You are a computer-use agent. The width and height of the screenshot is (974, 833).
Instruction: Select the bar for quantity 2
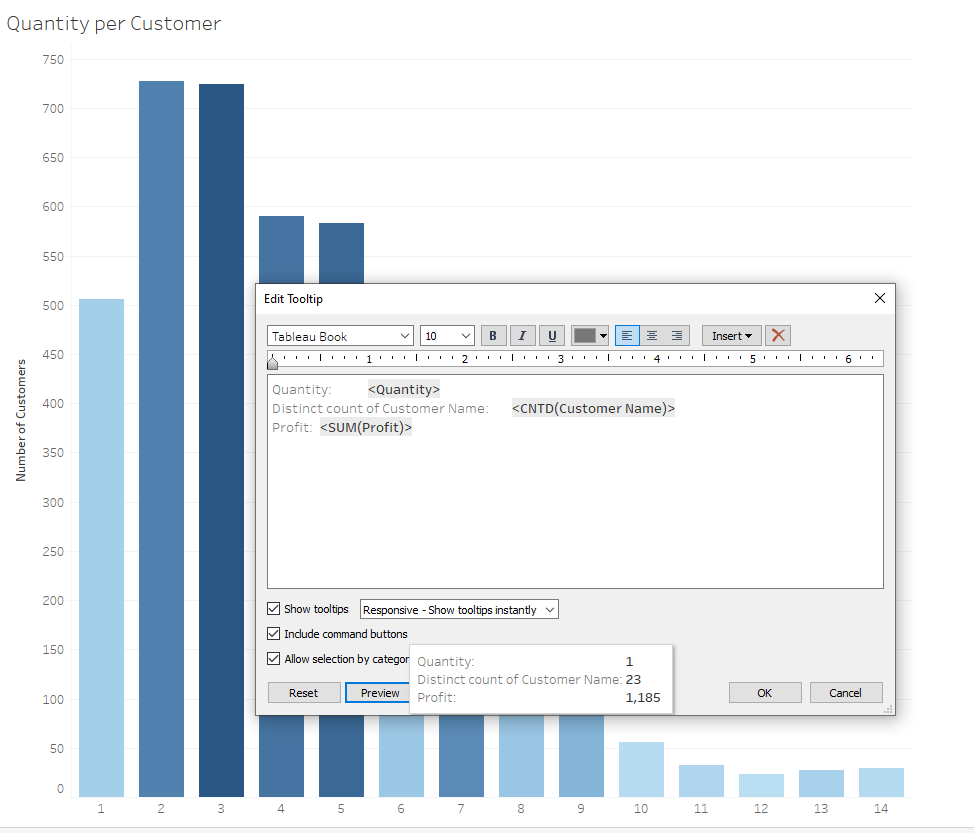click(162, 439)
